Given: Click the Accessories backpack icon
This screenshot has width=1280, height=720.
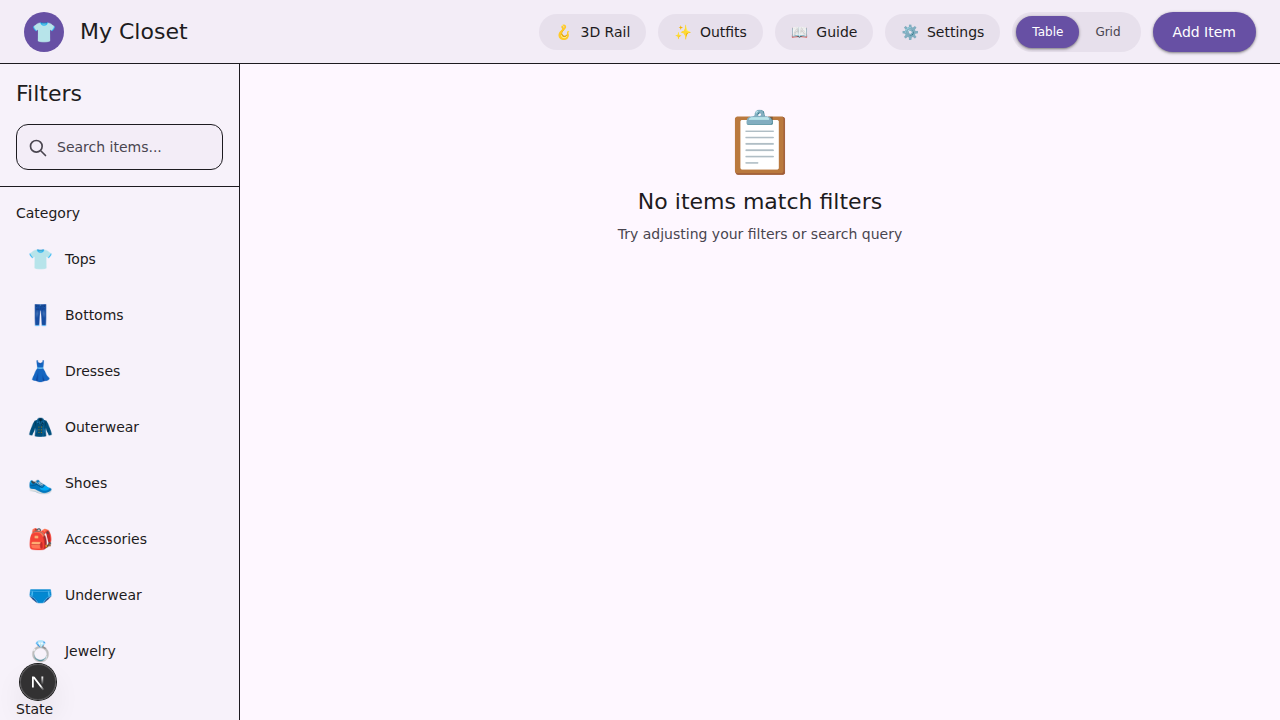Looking at the screenshot, I should (39, 538).
